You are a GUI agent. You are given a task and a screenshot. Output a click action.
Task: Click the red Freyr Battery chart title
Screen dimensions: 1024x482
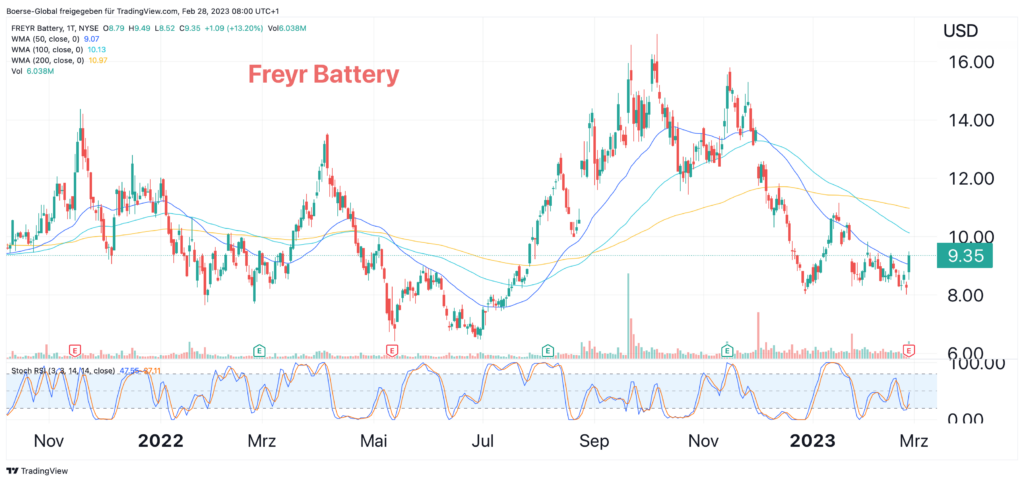[323, 75]
